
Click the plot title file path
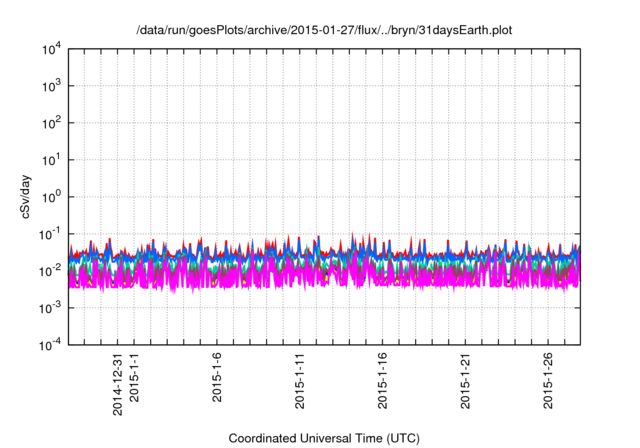(x=323, y=28)
